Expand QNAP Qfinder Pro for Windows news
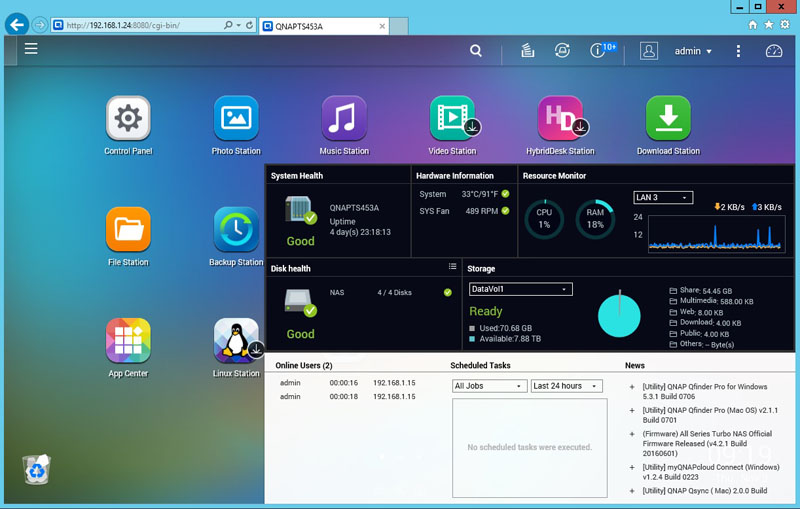The image size is (800, 509). click(x=632, y=386)
